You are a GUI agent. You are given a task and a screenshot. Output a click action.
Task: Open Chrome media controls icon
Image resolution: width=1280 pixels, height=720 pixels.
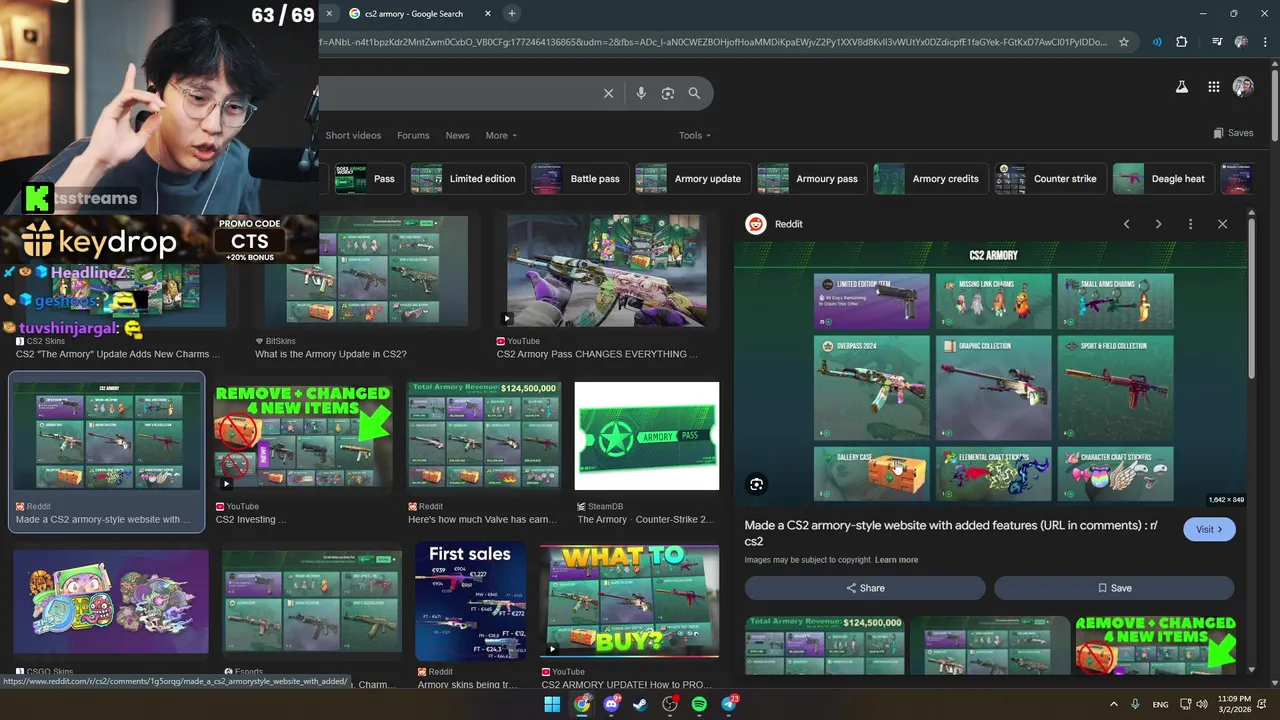(x=1216, y=42)
